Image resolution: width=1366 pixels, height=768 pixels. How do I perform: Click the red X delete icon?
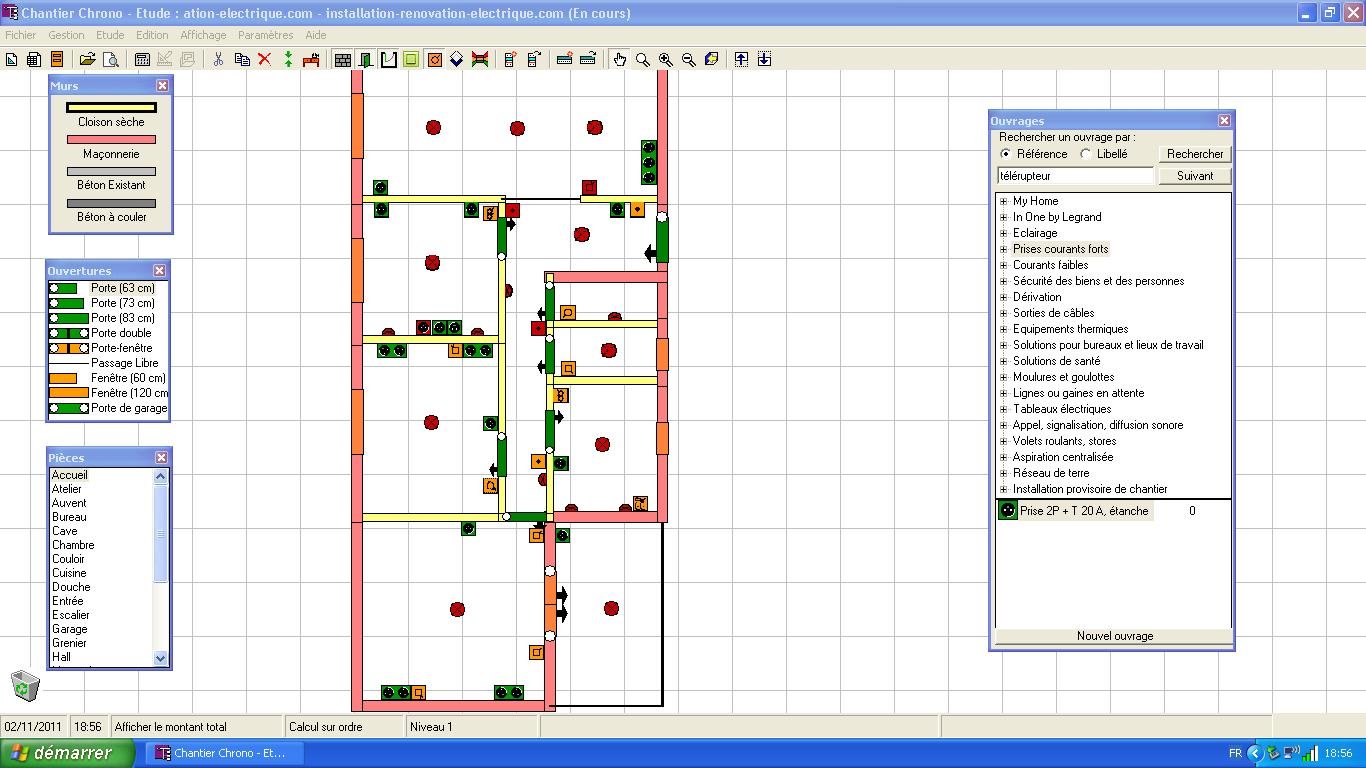265,60
